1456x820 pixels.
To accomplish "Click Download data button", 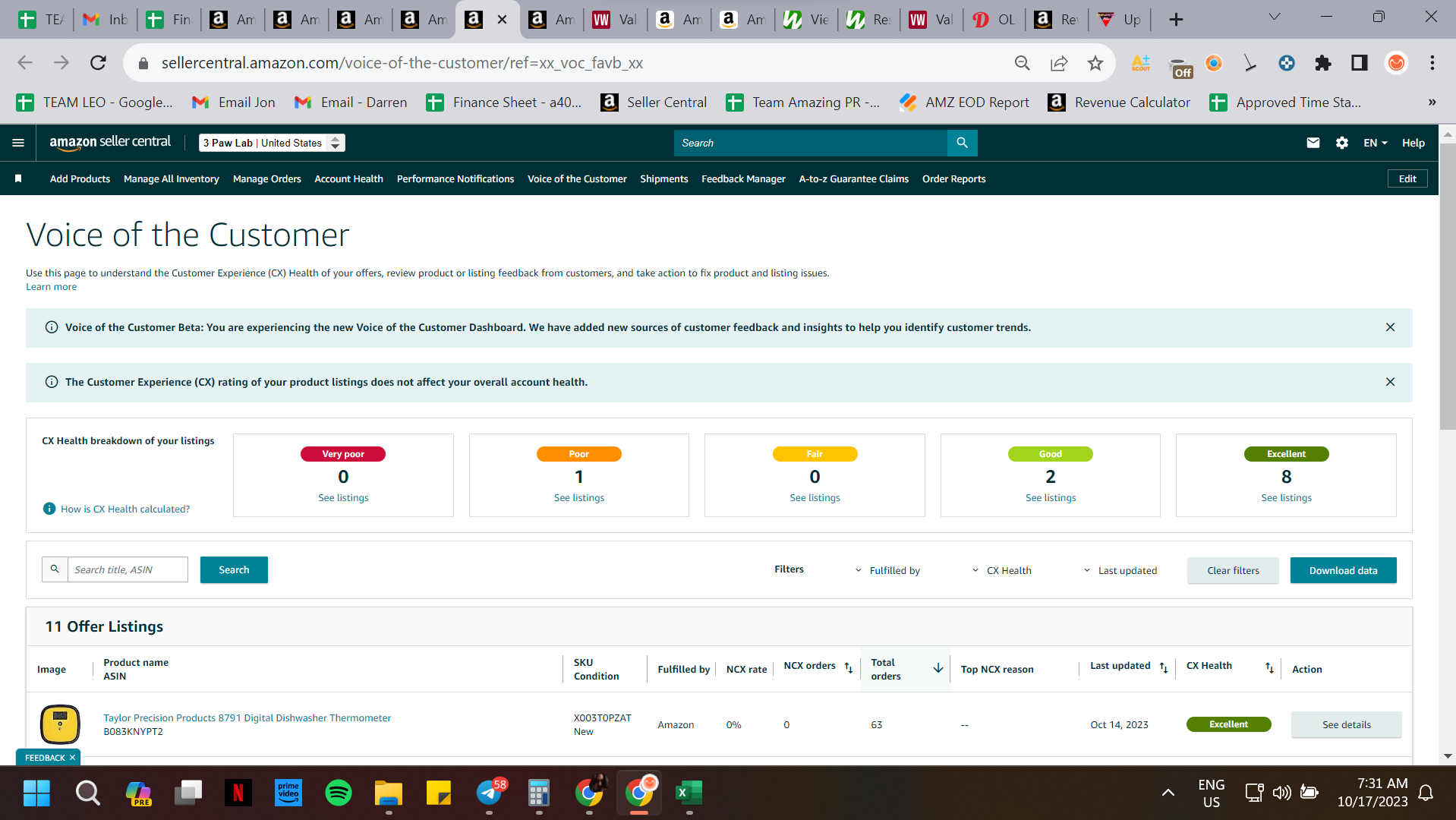I will 1343,570.
